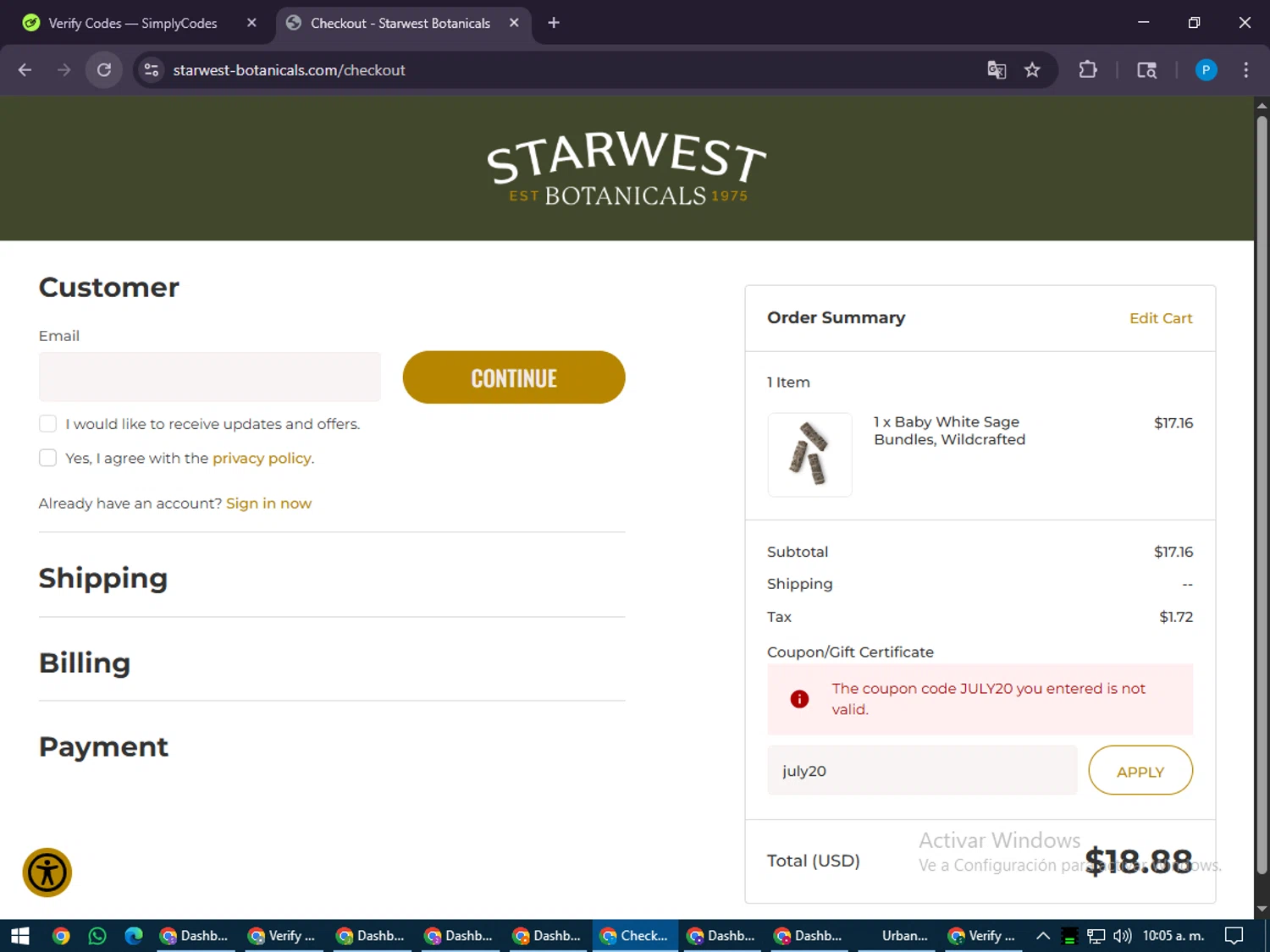Image resolution: width=1270 pixels, height=952 pixels.
Task: Show hidden system tray icons
Action: coord(1043,936)
